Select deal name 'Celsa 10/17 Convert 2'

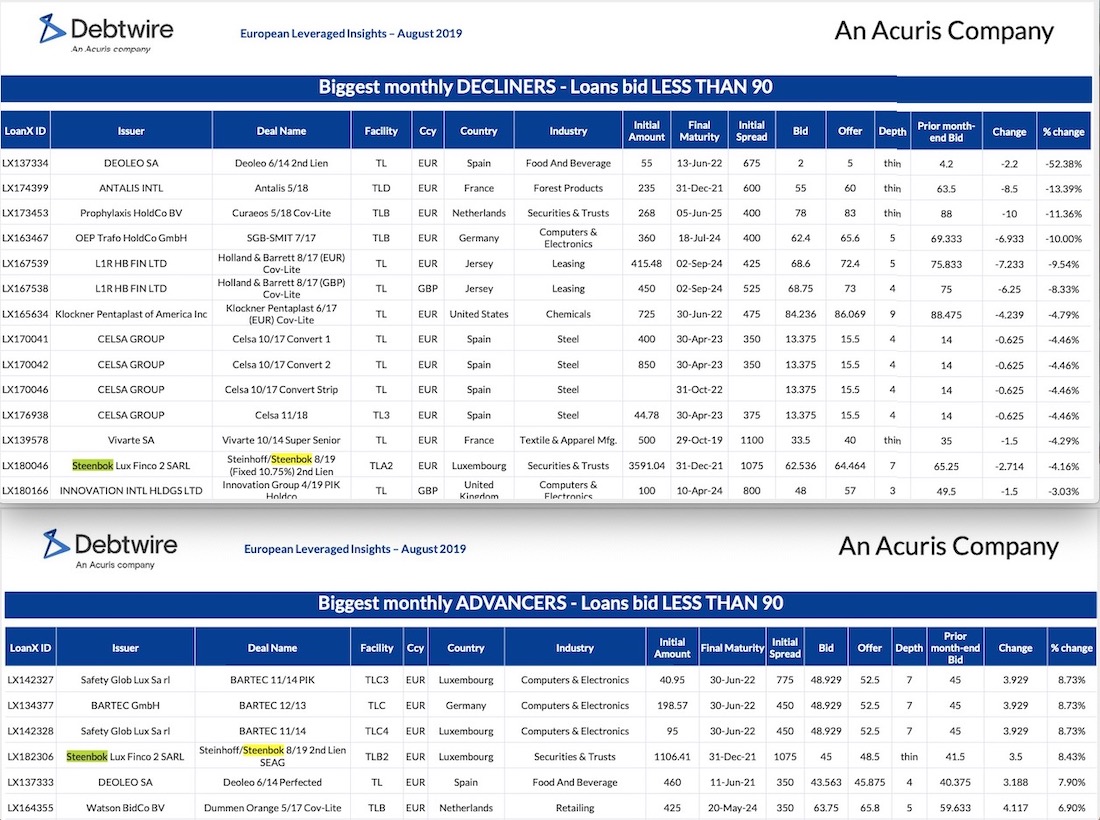click(281, 364)
